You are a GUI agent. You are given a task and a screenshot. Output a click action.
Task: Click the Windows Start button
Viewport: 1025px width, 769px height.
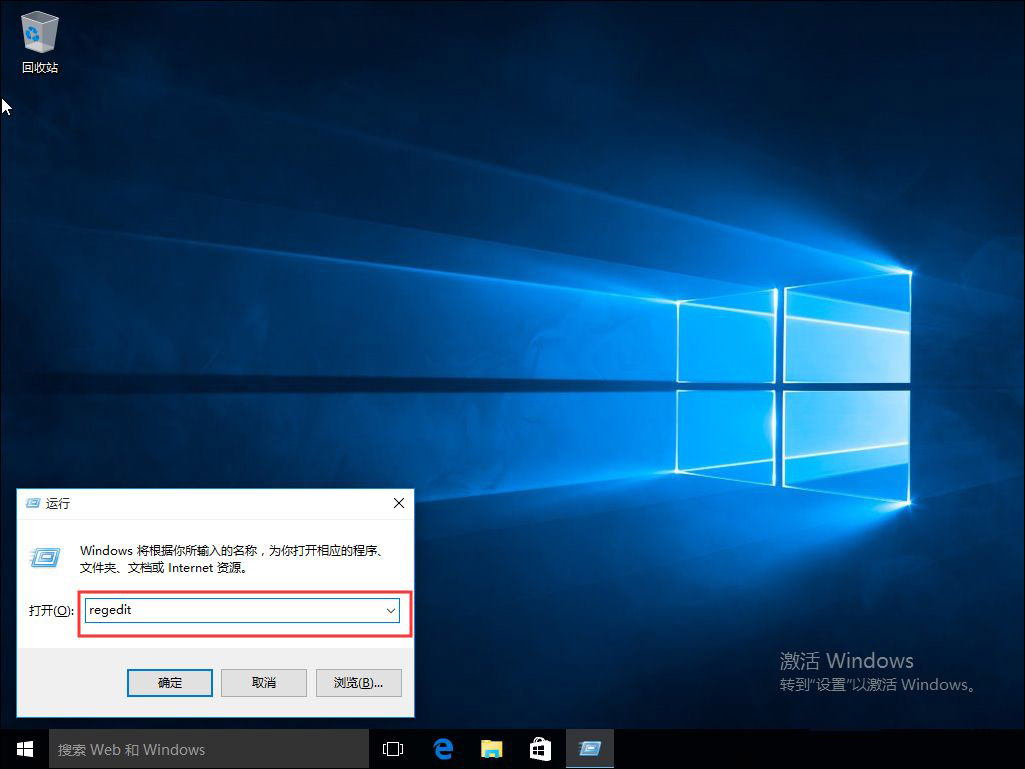coord(23,748)
